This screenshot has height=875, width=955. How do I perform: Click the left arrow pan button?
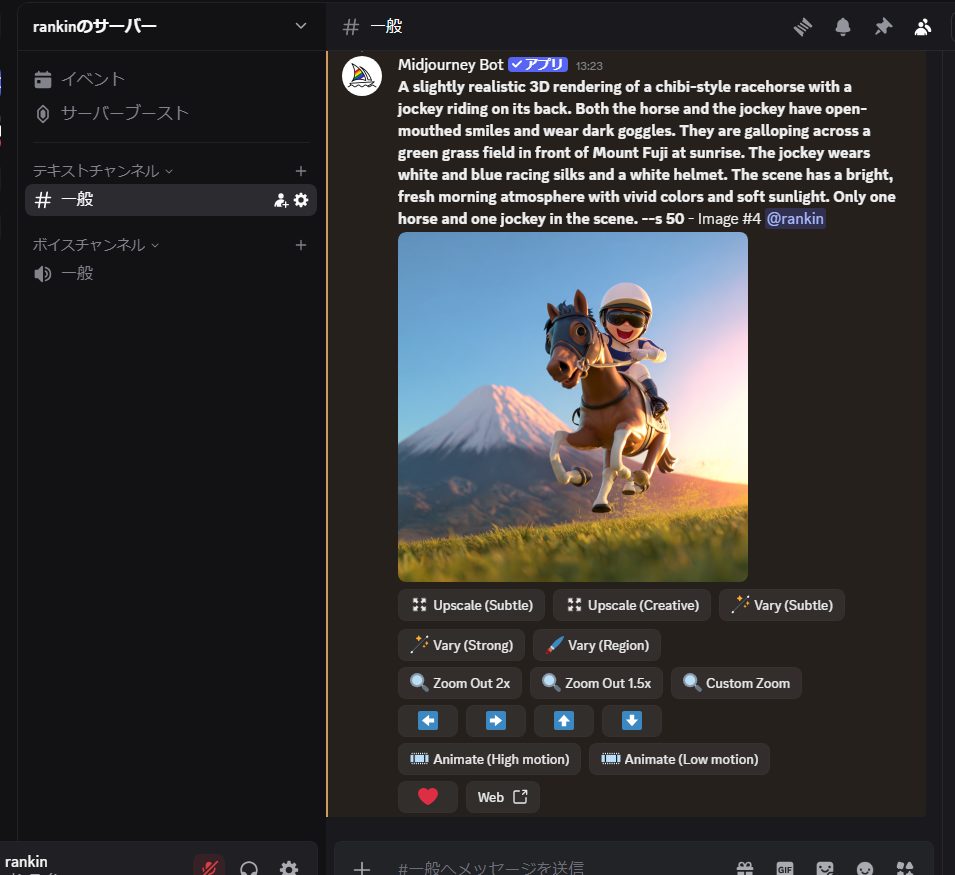click(x=428, y=721)
